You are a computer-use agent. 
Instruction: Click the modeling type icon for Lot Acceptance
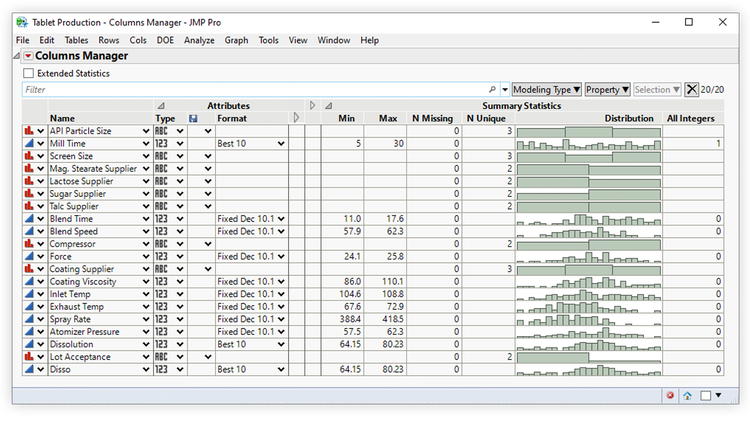[28, 357]
